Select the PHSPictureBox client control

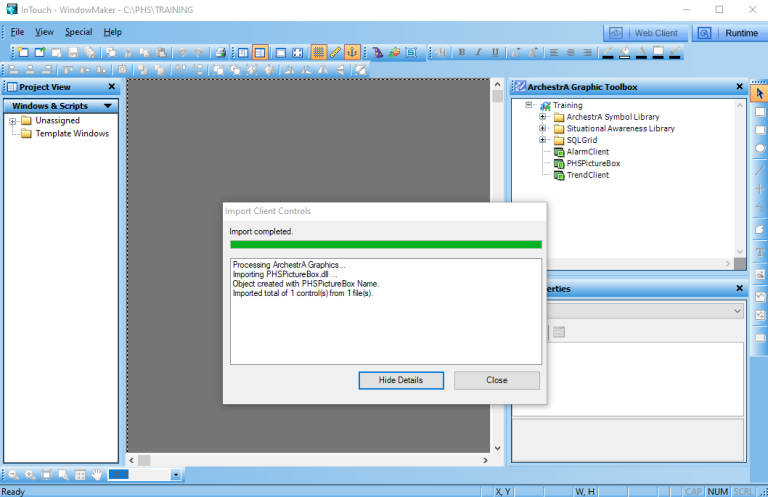pos(593,163)
